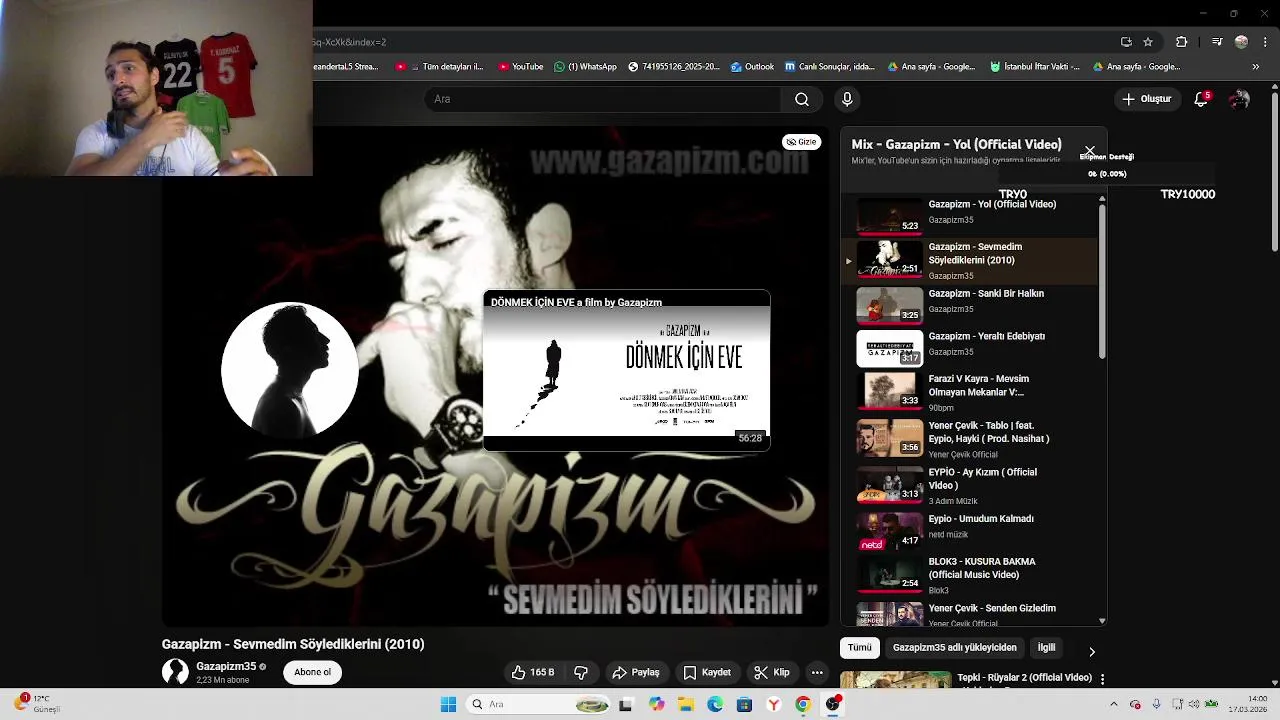Screen dimensions: 1280x720
Task: Share the video using Paylaş
Action: [636, 673]
